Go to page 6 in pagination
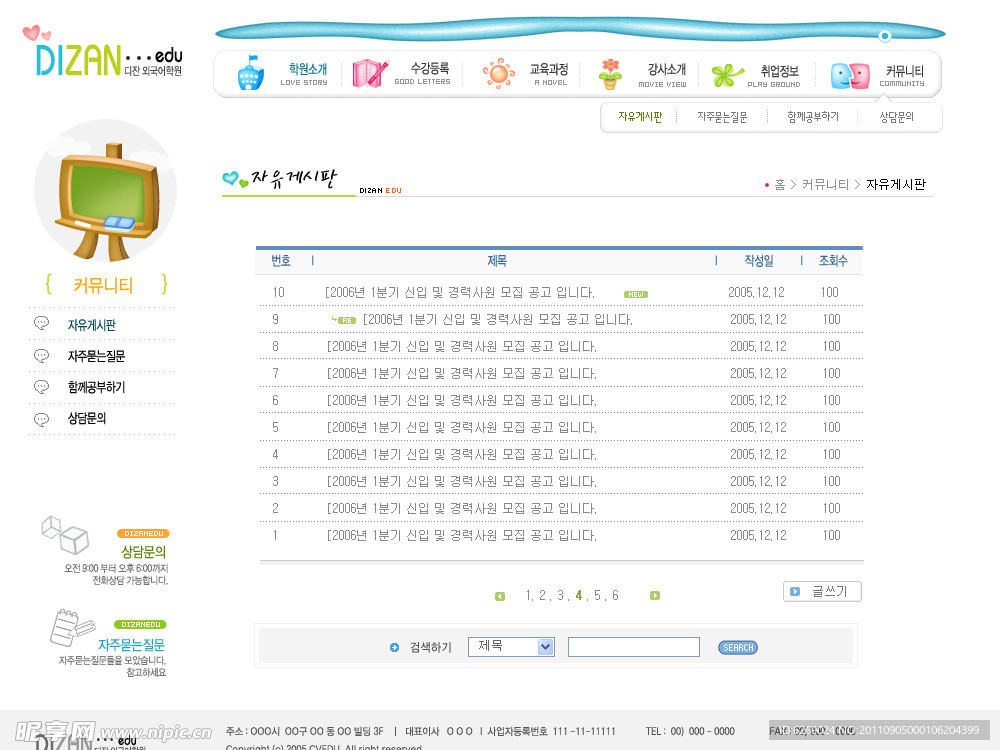The width and height of the screenshot is (1000, 750). click(x=615, y=595)
